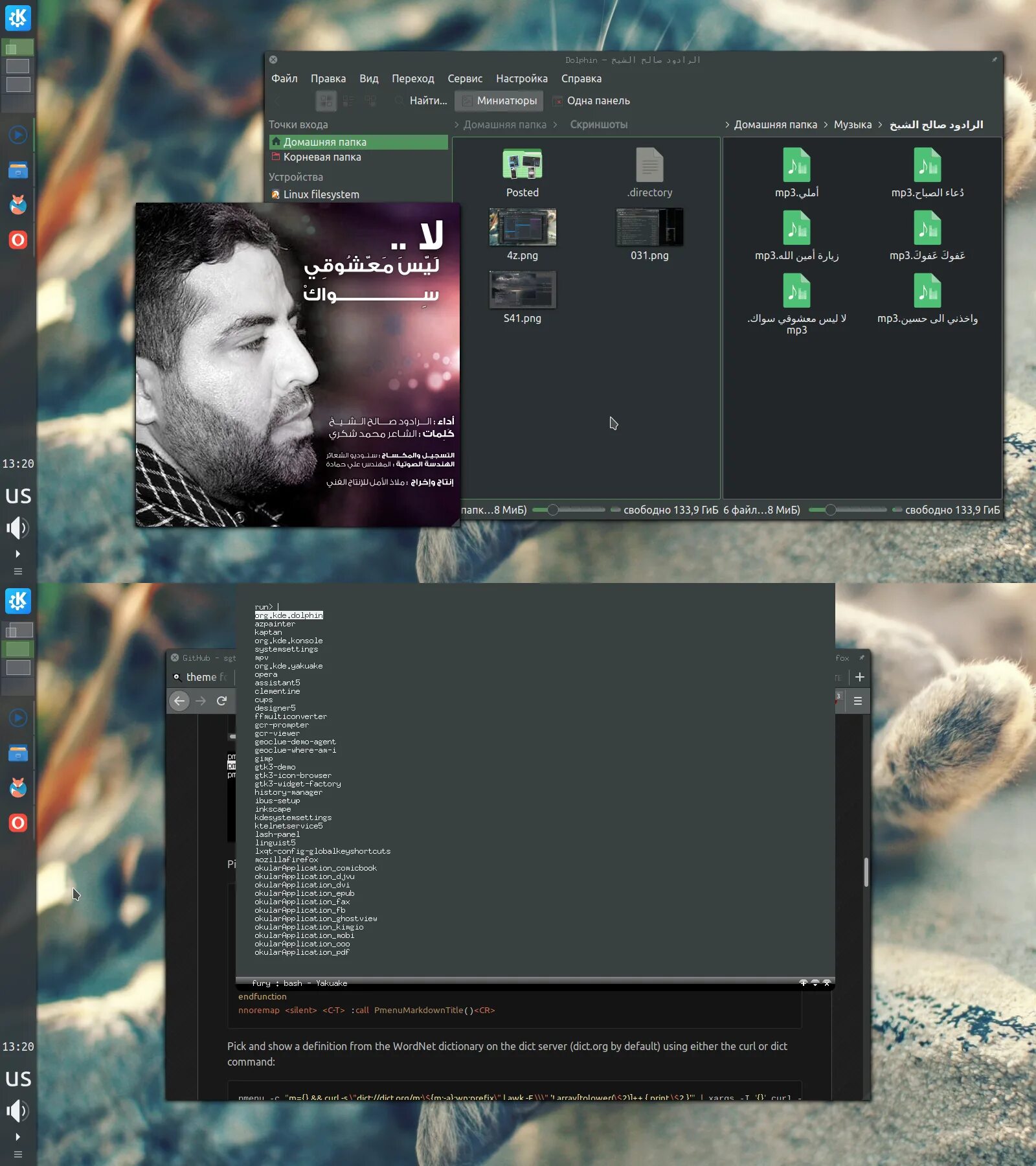The width and height of the screenshot is (1036, 1166).
Task: Select org.kde.dolphin in the Yakuake run list
Action: 289,615
